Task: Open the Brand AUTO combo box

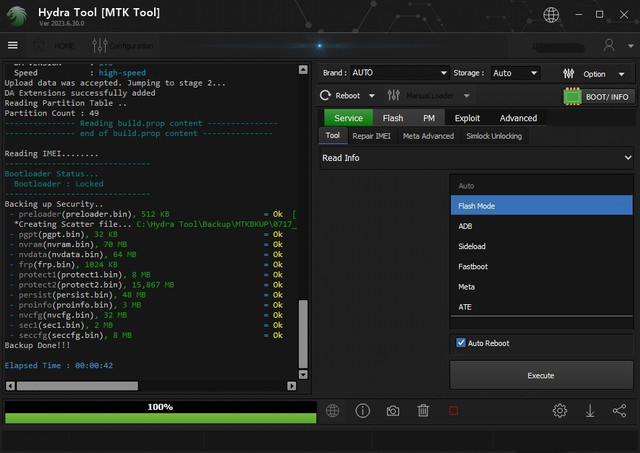Action: pos(399,73)
